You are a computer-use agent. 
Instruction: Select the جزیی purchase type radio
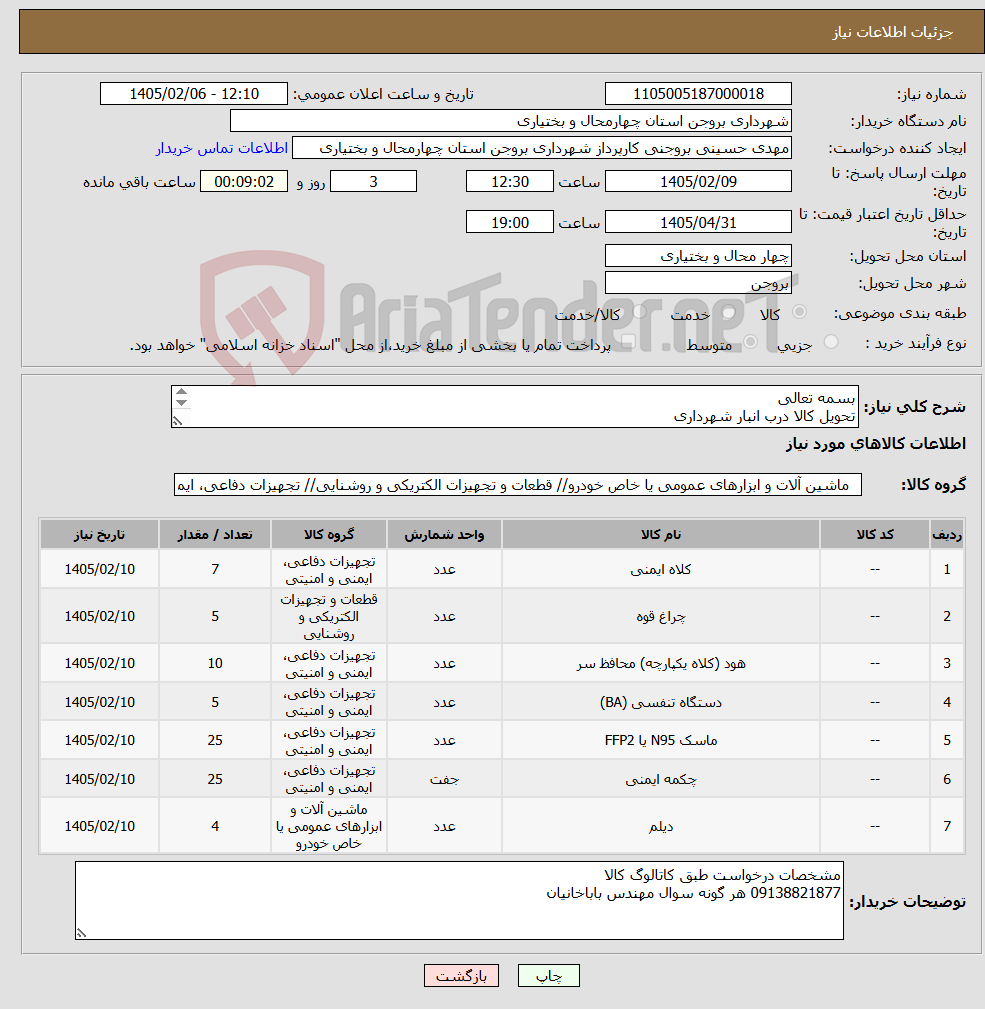(x=831, y=342)
